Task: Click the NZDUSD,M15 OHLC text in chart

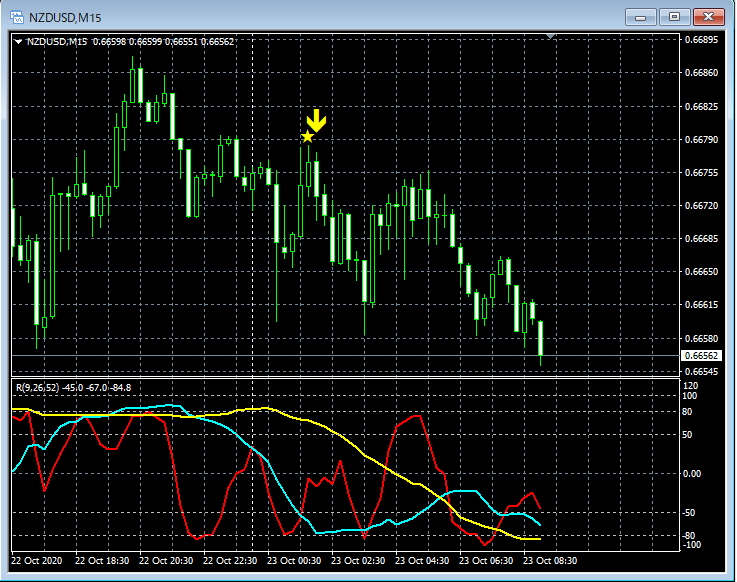Action: pos(130,42)
